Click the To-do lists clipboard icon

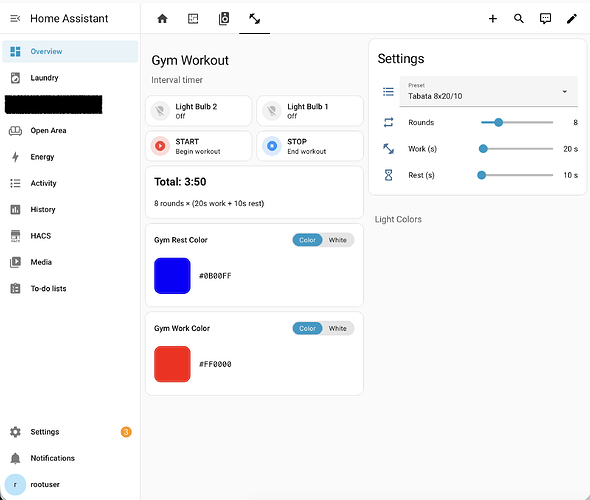15,289
